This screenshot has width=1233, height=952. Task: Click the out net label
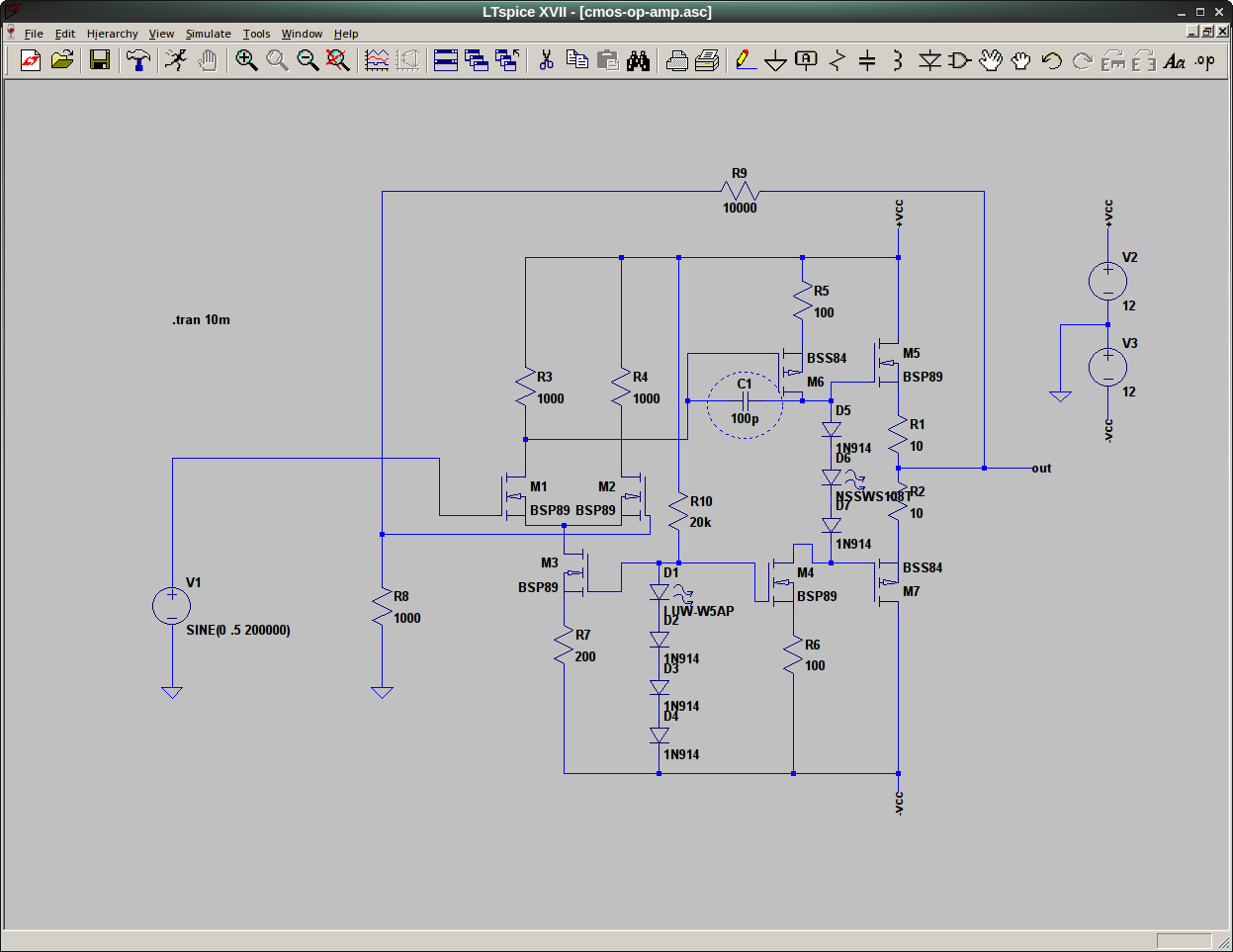point(1041,469)
